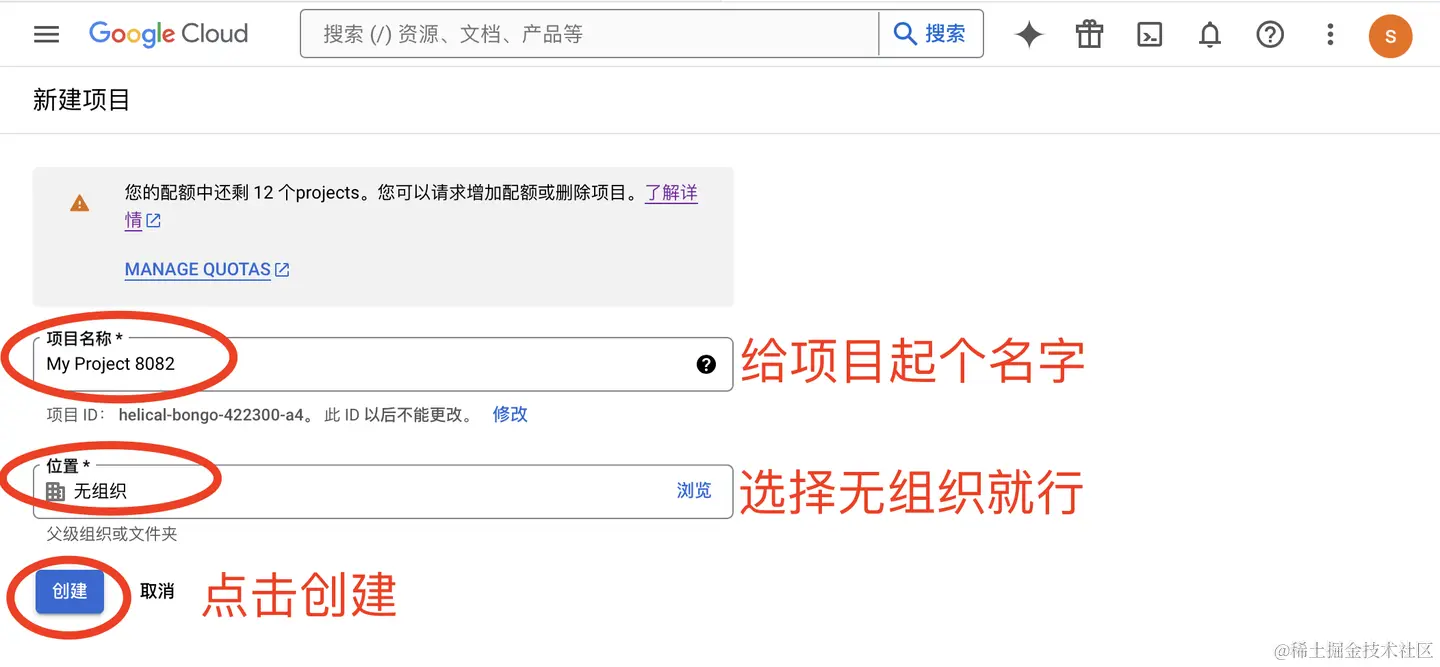Click the orange S account avatar

point(1390,36)
